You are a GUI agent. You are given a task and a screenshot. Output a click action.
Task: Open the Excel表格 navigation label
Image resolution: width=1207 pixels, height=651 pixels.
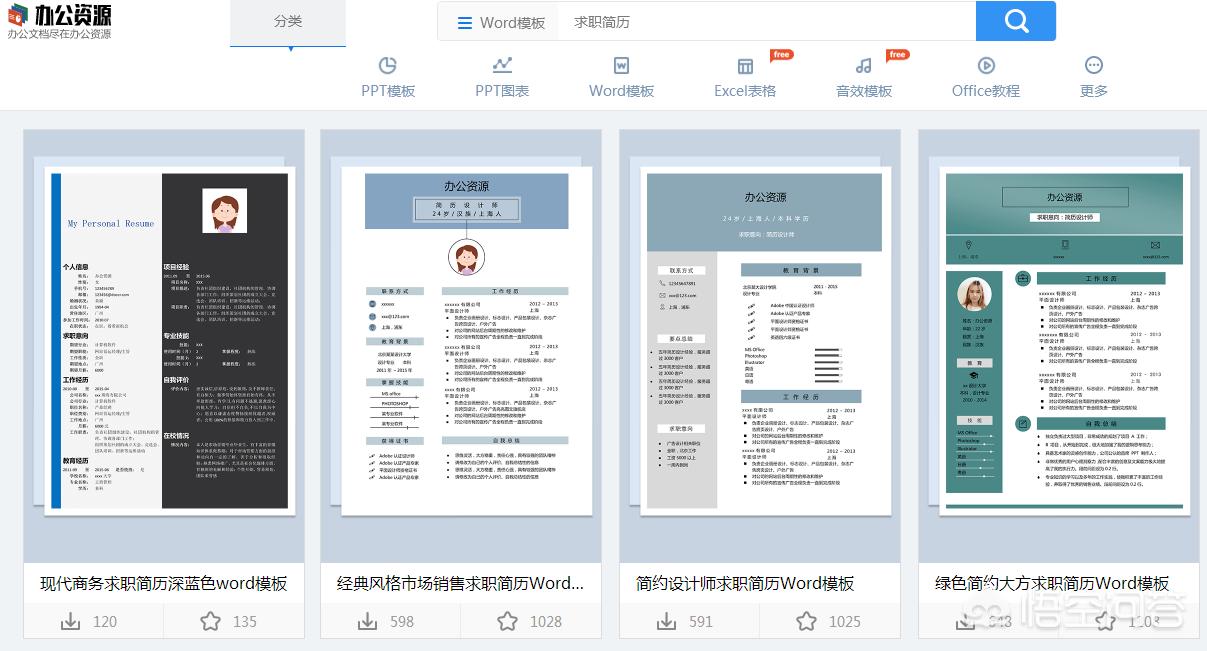(745, 91)
